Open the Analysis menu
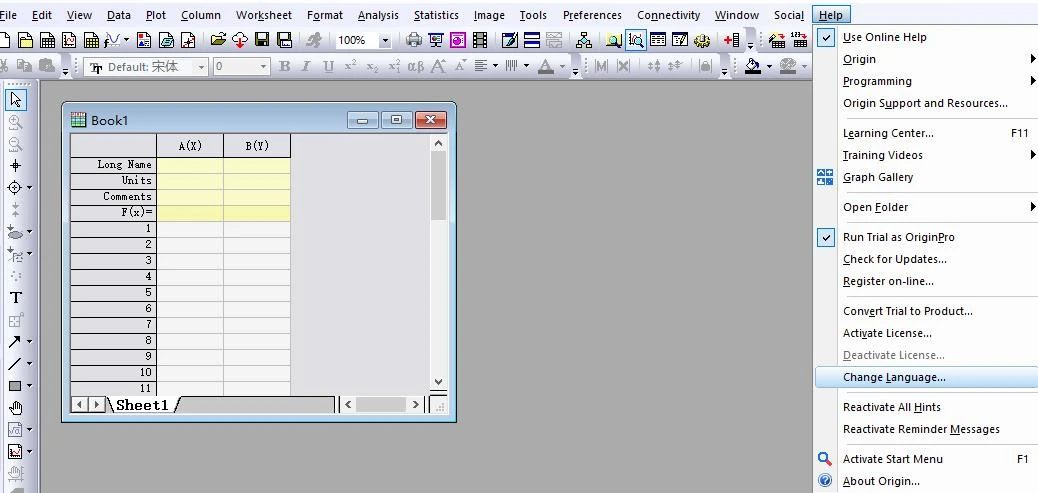Viewport: 1038px width, 493px height. coord(378,15)
